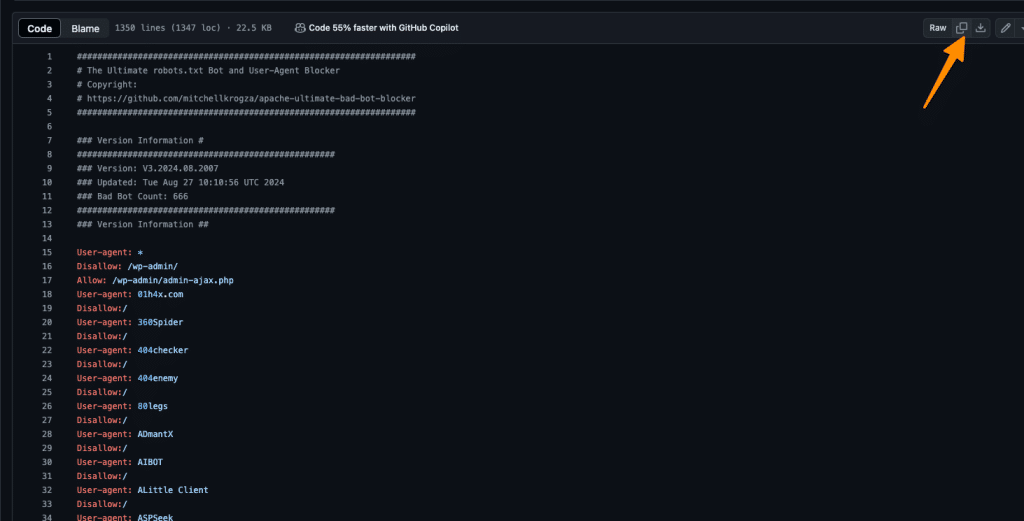This screenshot has height=521, width=1024.
Task: Click line number 1
Action: pos(49,57)
